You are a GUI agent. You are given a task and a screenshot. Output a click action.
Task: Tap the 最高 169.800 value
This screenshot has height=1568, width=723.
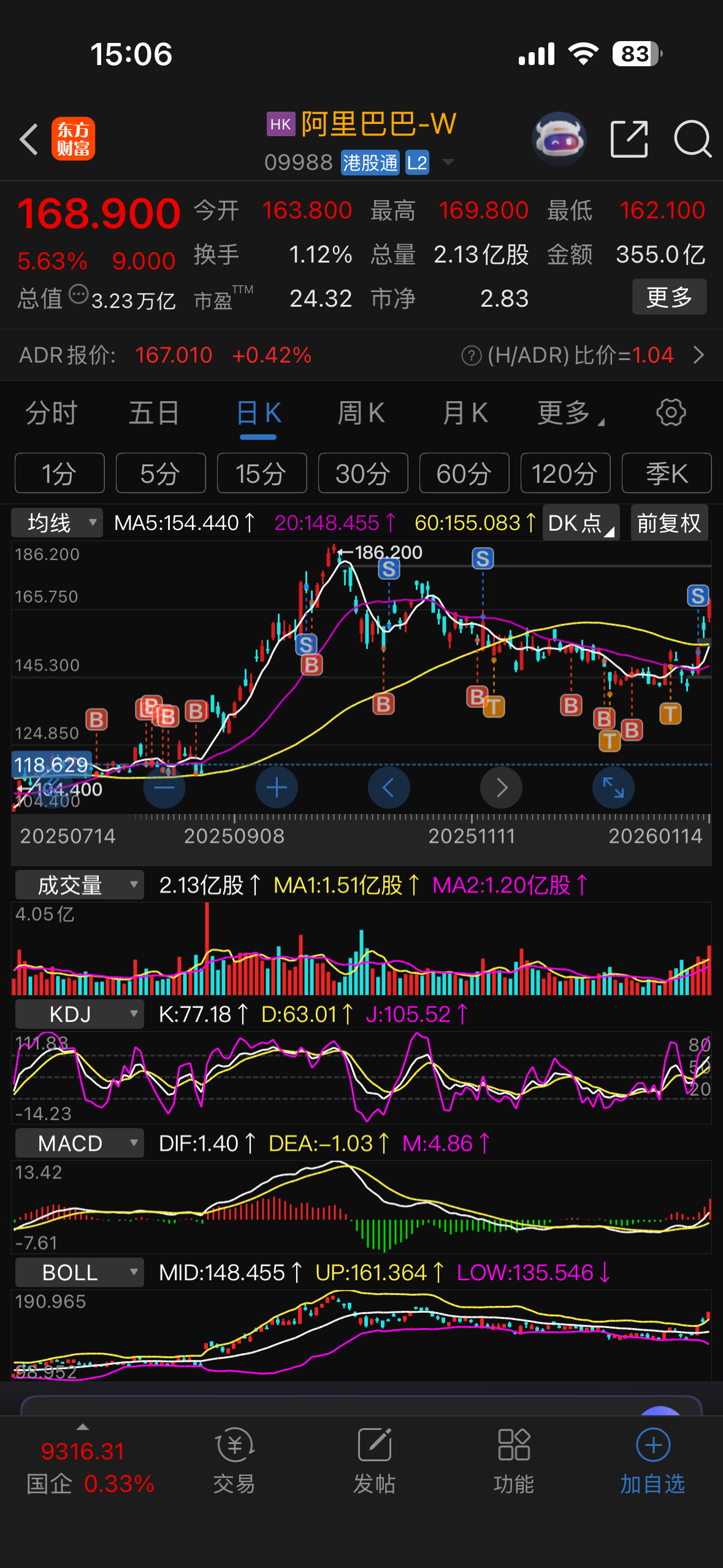[483, 210]
